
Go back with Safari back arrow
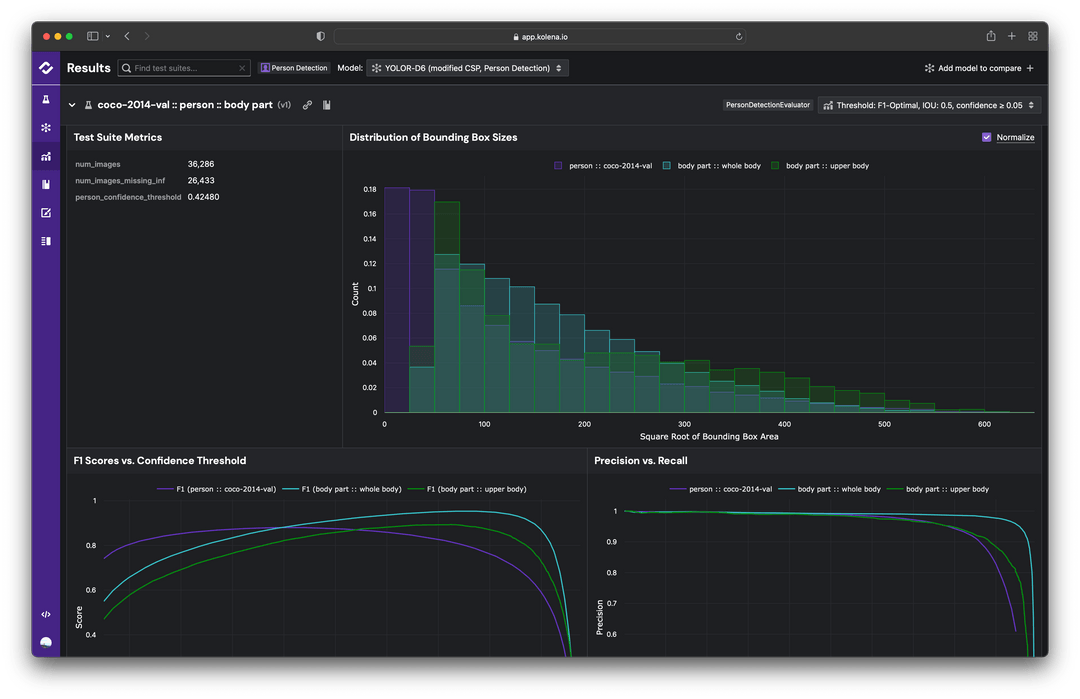127,36
